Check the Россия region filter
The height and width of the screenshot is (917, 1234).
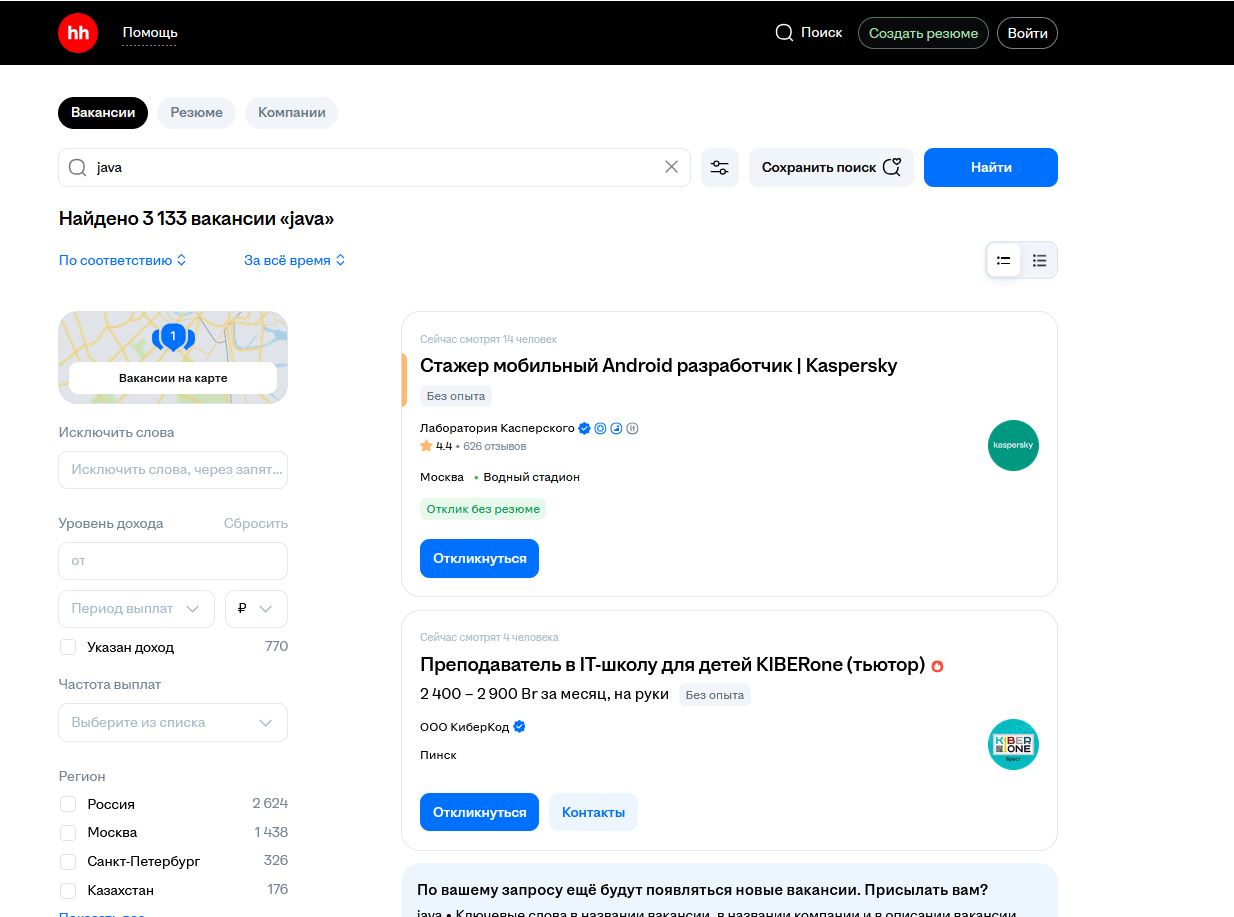[68, 804]
